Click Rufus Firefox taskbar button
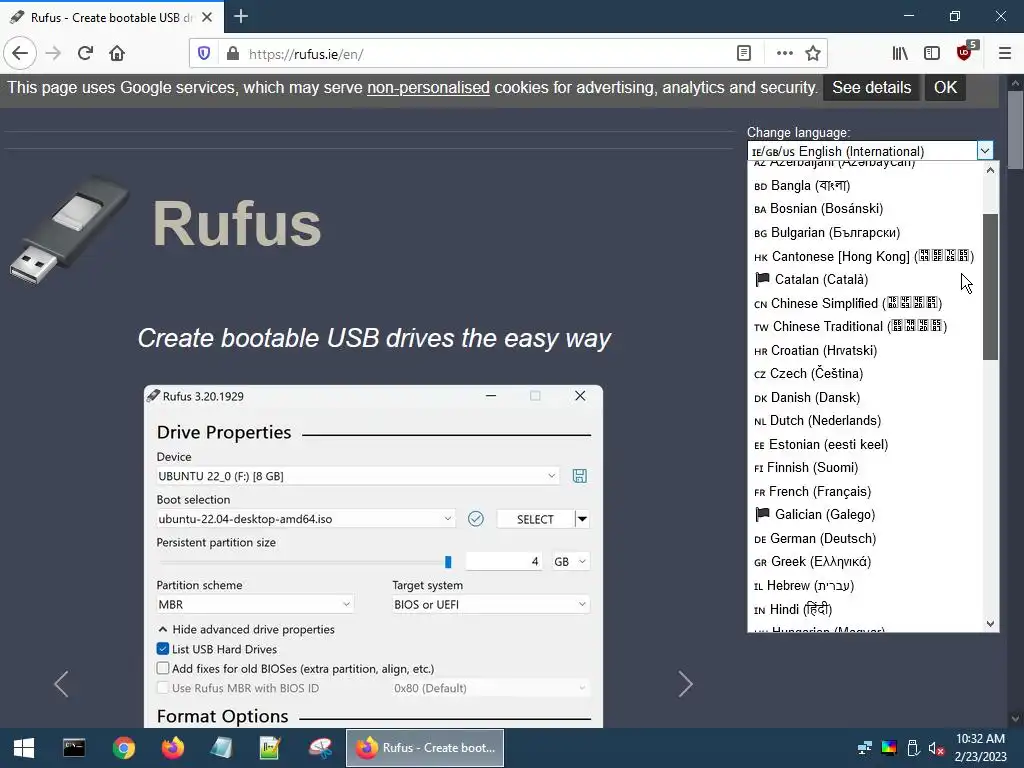Viewport: 1024px width, 768px height. click(x=424, y=748)
